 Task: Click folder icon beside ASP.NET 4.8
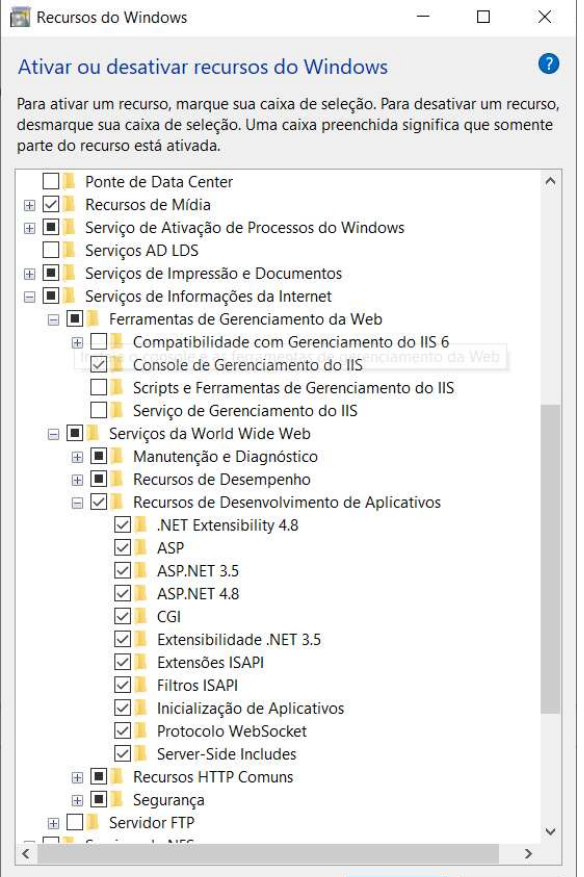pos(141,593)
